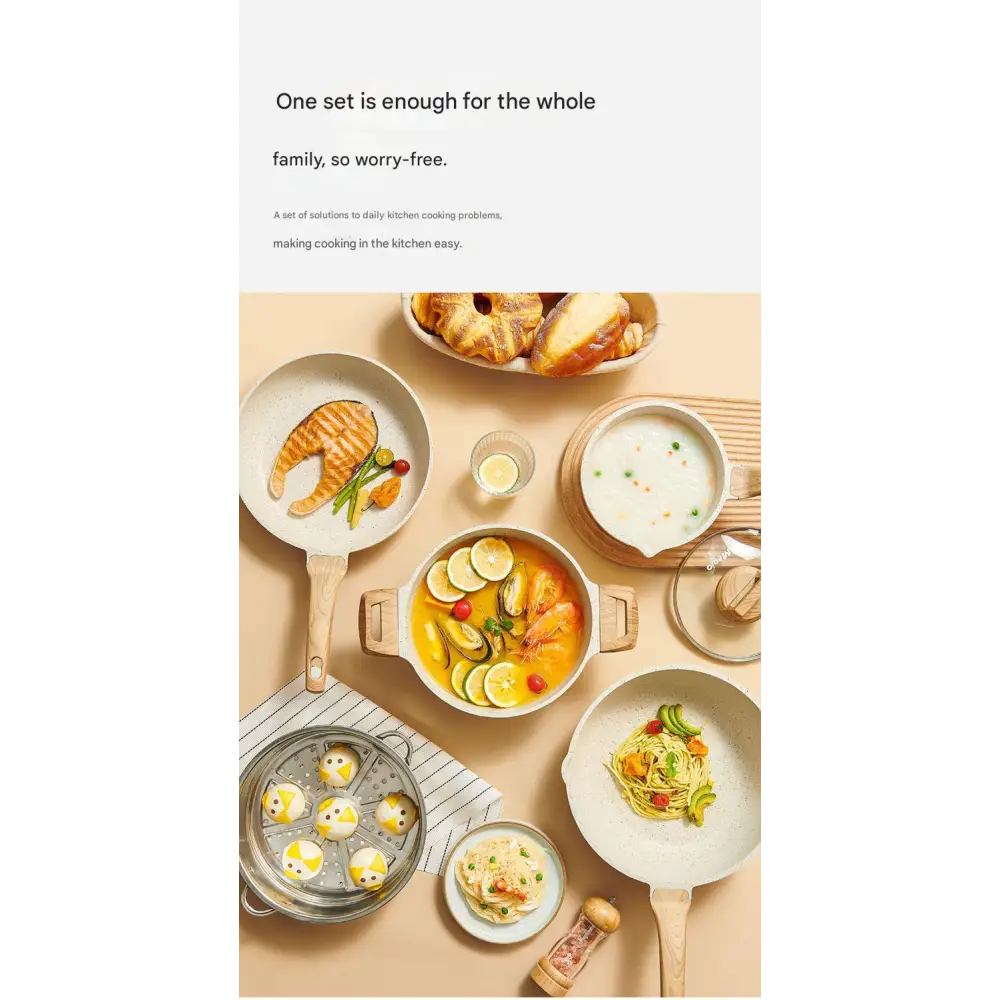The width and height of the screenshot is (1000, 1000).
Task: Click the small plate of creamy noodles
Action: point(504,881)
